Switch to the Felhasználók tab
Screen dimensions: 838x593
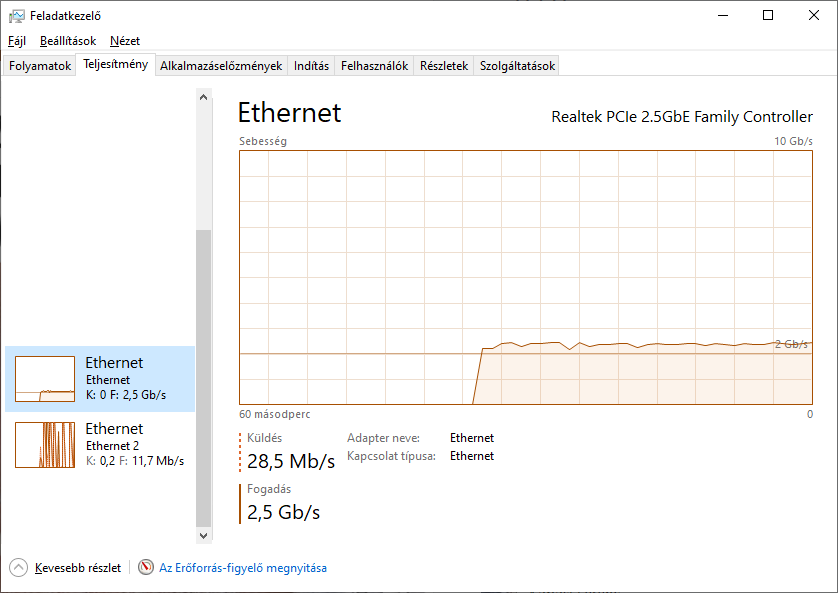(374, 66)
